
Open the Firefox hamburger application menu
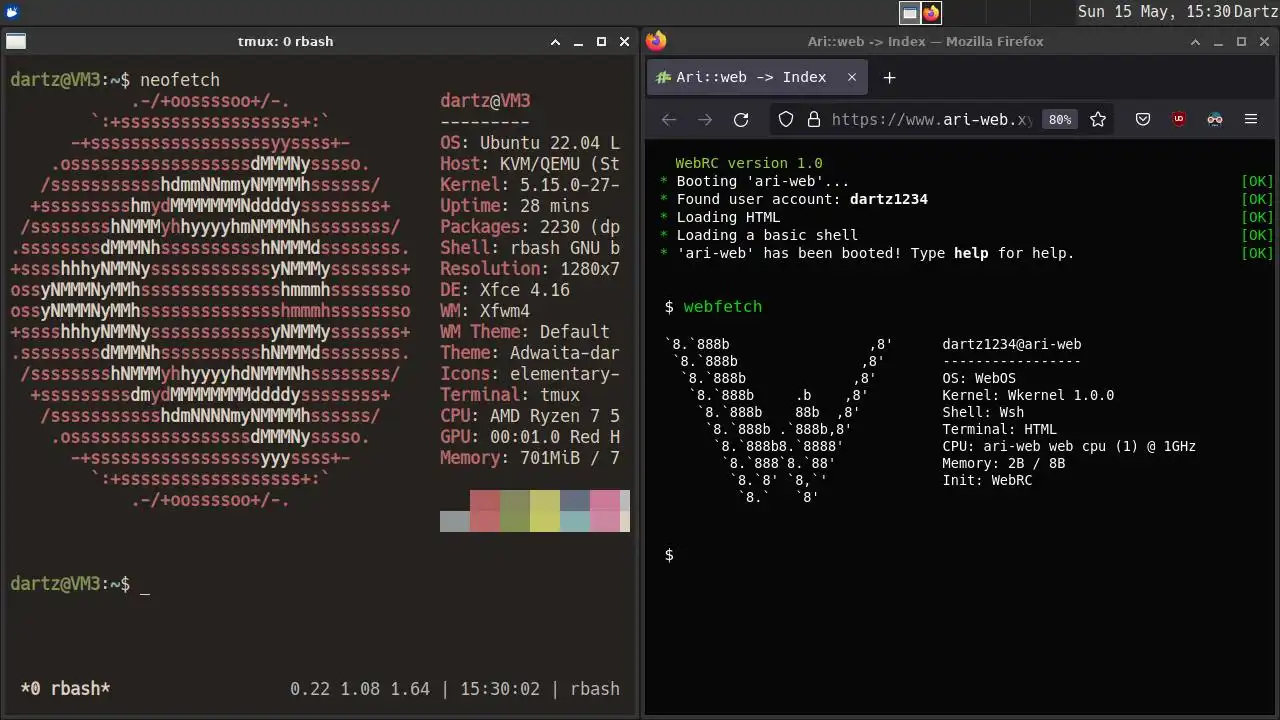pyautogui.click(x=1251, y=119)
